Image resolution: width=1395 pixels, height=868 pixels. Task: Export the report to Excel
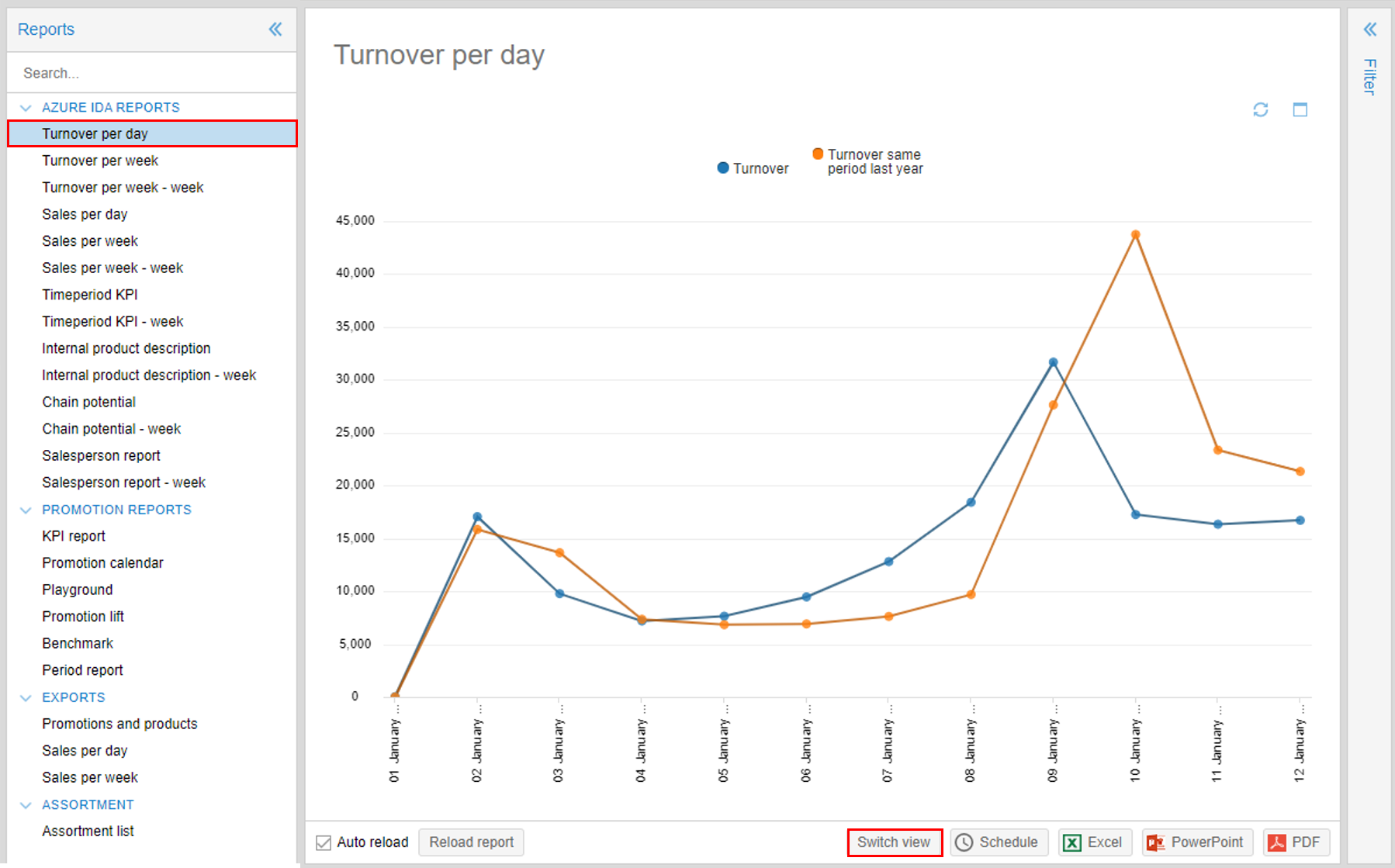pos(1094,842)
